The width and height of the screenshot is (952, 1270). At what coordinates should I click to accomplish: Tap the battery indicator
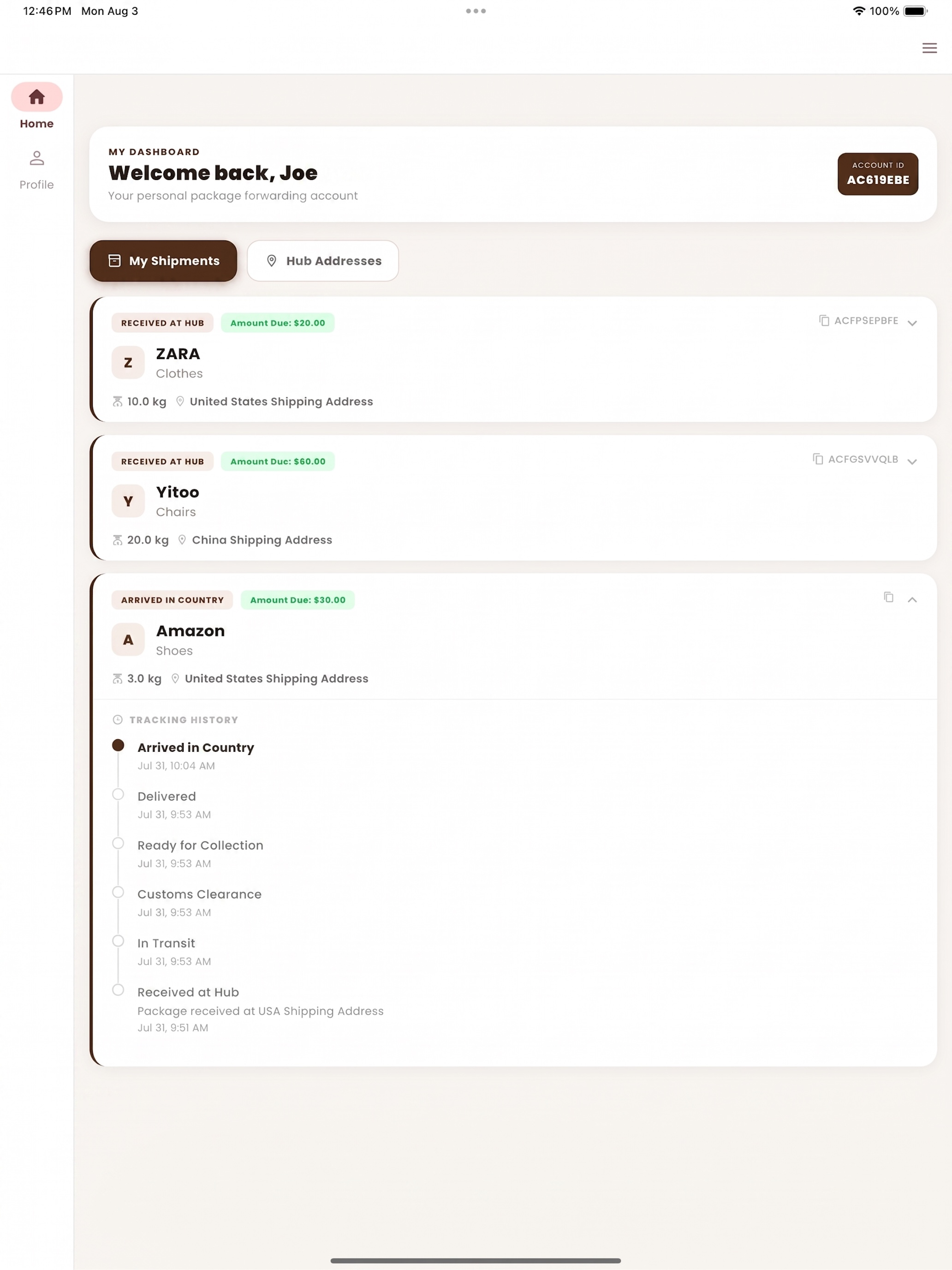coord(915,11)
